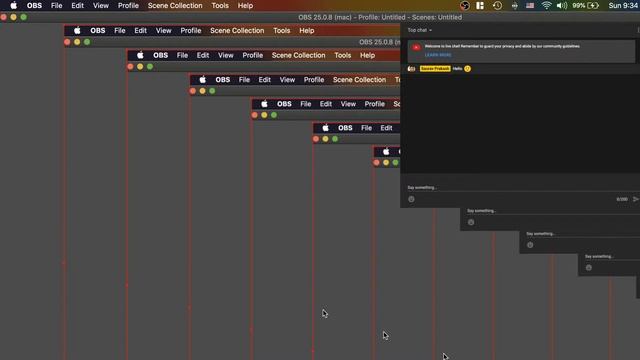This screenshot has width=640, height=360.
Task: Open the Edit menu in the top menu bar
Action: click(x=77, y=6)
